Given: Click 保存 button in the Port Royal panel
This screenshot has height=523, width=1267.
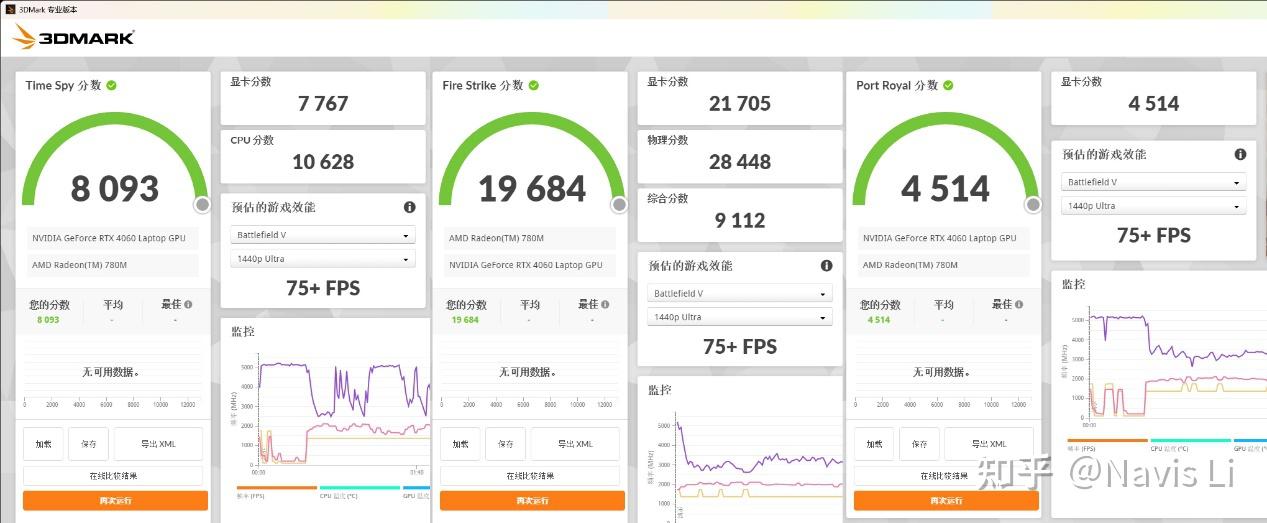Looking at the screenshot, I should (919, 444).
